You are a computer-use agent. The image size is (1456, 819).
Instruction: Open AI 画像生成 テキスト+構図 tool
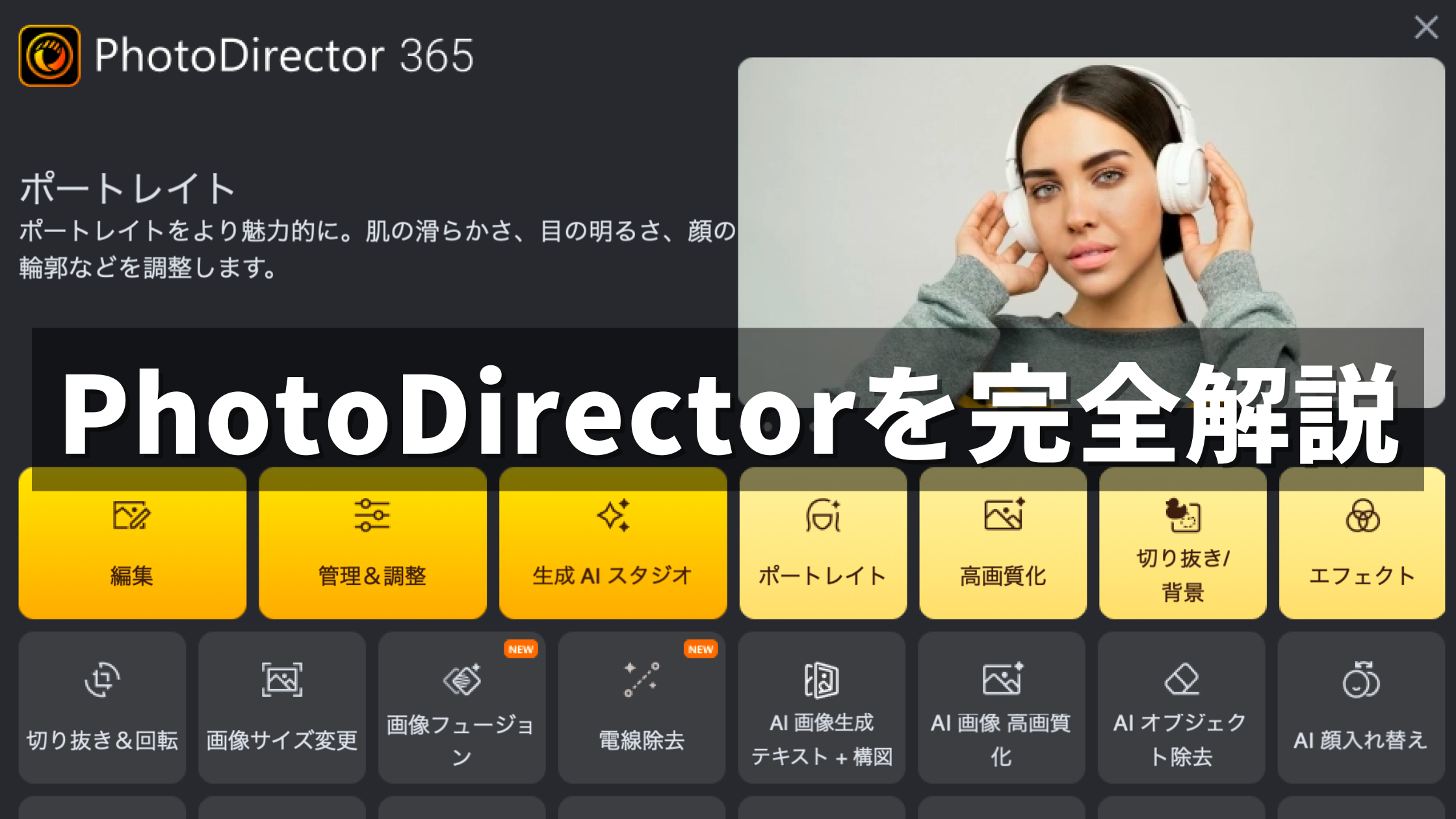point(822,707)
